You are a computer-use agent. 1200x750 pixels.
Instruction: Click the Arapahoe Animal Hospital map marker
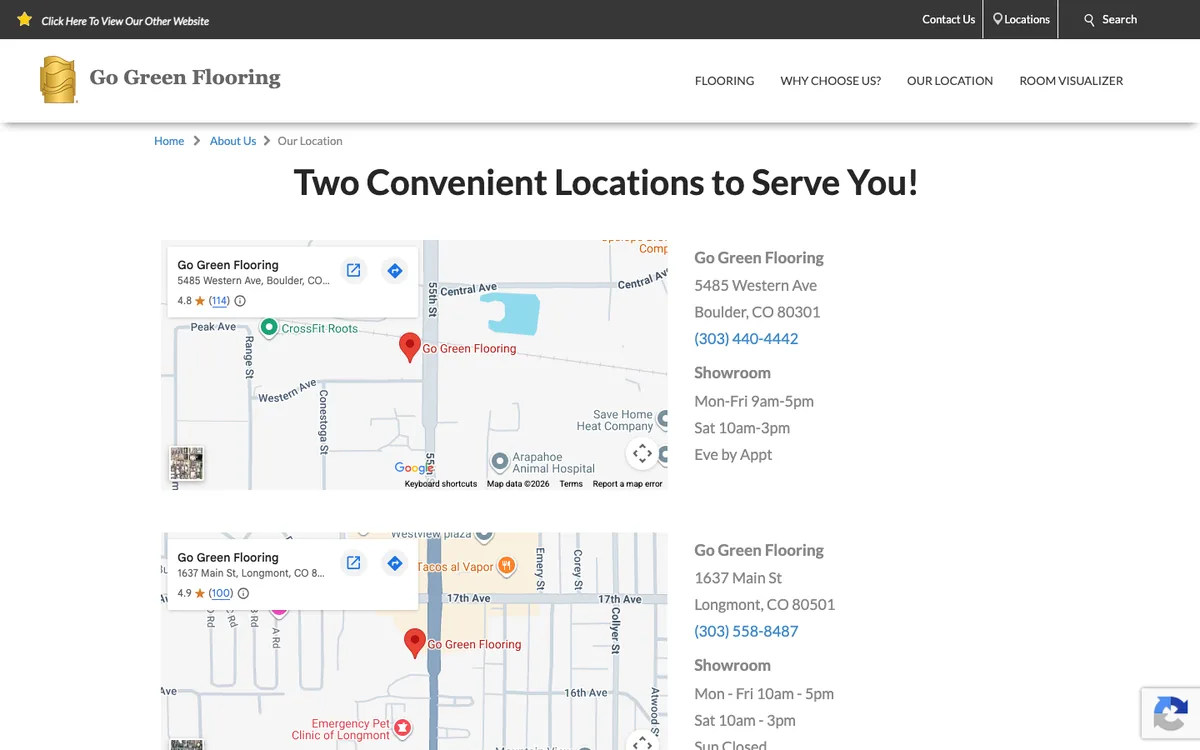tap(500, 461)
